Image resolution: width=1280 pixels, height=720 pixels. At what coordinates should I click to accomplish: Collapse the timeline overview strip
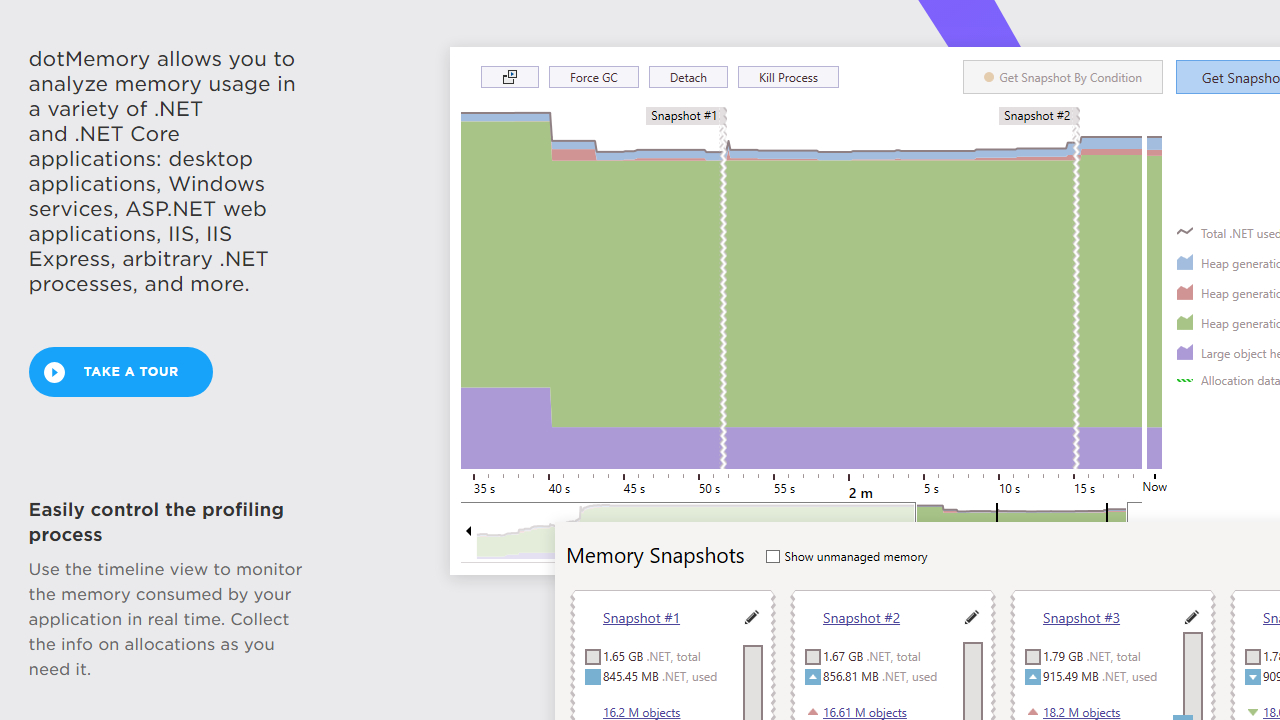(x=468, y=530)
